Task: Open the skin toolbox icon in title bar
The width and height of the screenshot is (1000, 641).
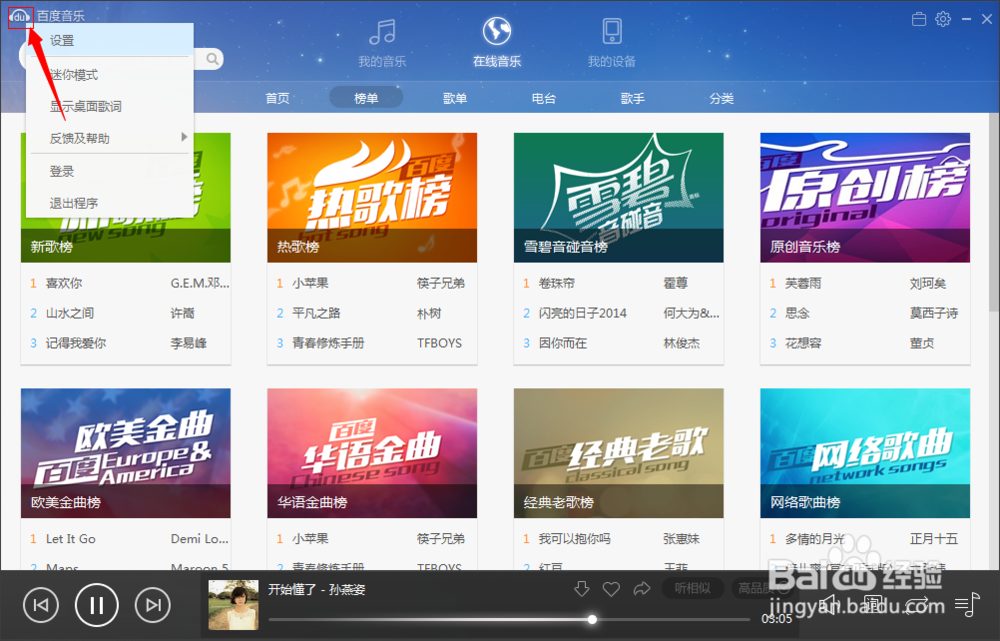Action: click(919, 19)
